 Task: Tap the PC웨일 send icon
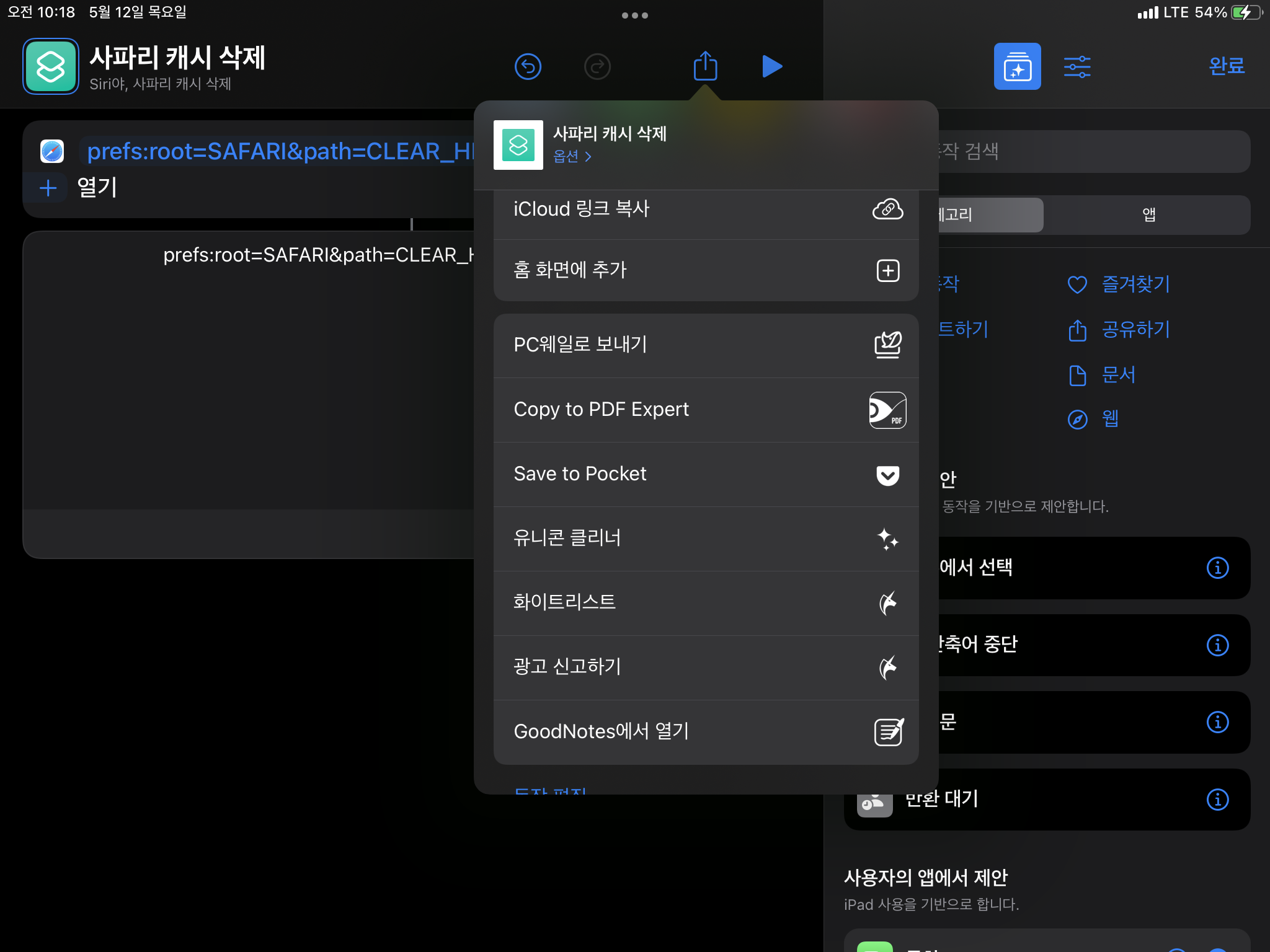point(888,345)
